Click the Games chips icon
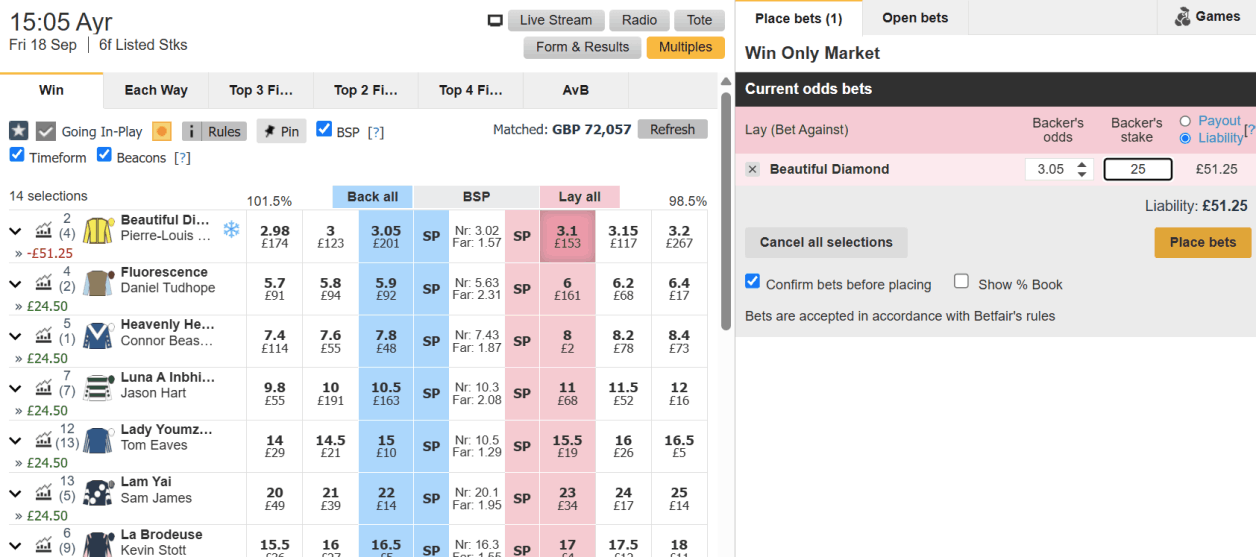Image resolution: width=1256 pixels, height=557 pixels. [1182, 17]
